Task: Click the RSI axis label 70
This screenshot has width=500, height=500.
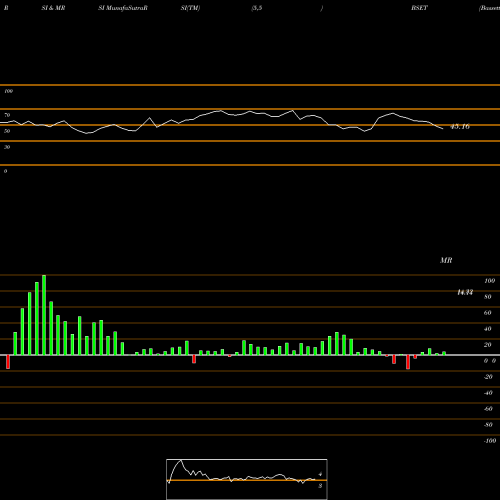Action: (x=7, y=115)
